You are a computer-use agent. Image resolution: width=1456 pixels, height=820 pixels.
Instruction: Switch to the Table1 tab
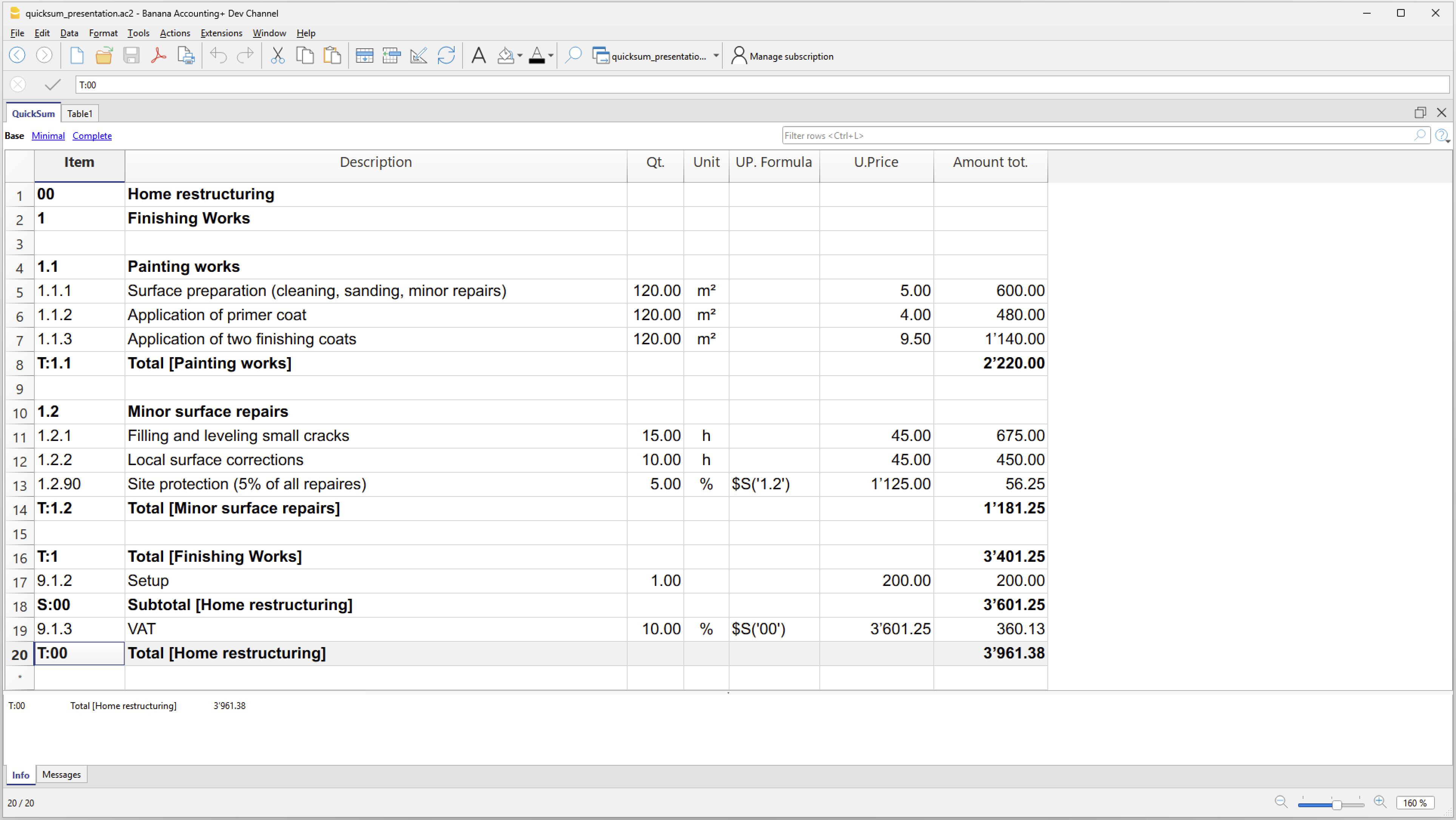[x=80, y=114]
